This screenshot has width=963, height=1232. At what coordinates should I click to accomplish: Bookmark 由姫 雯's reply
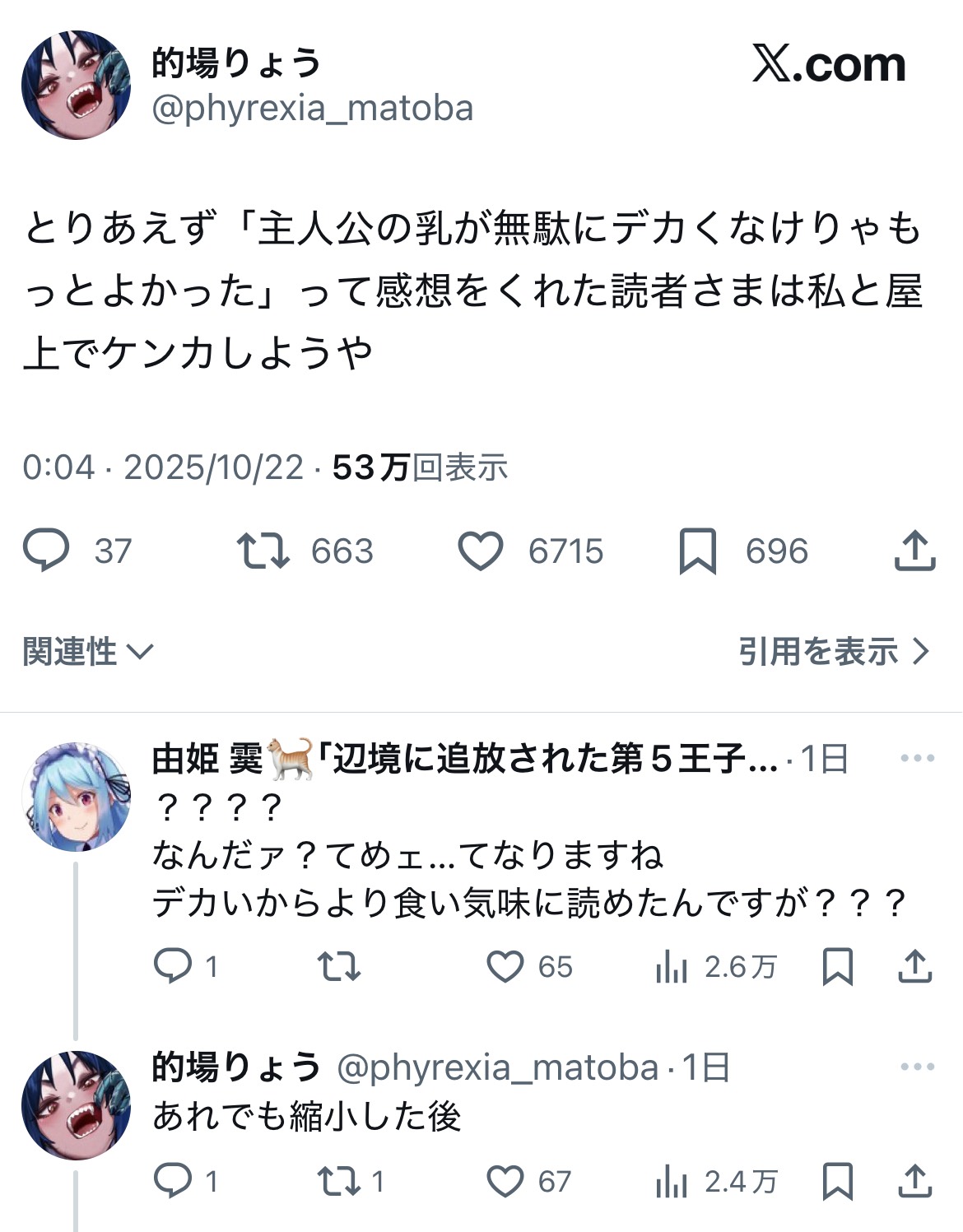838,967
